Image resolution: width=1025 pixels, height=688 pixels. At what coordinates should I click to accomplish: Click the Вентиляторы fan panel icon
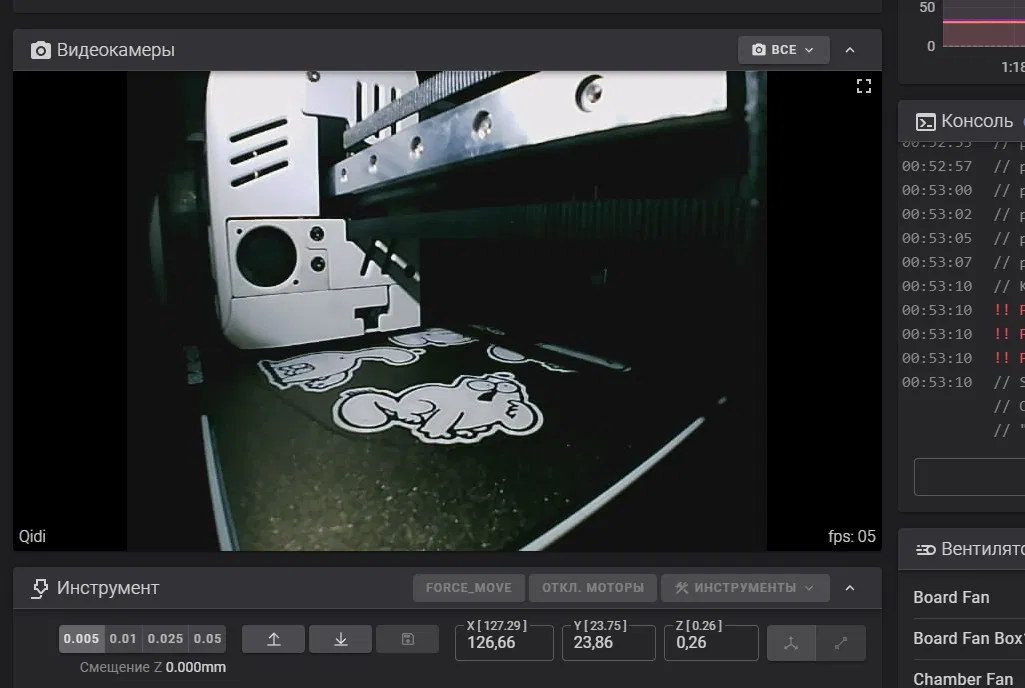coord(926,550)
